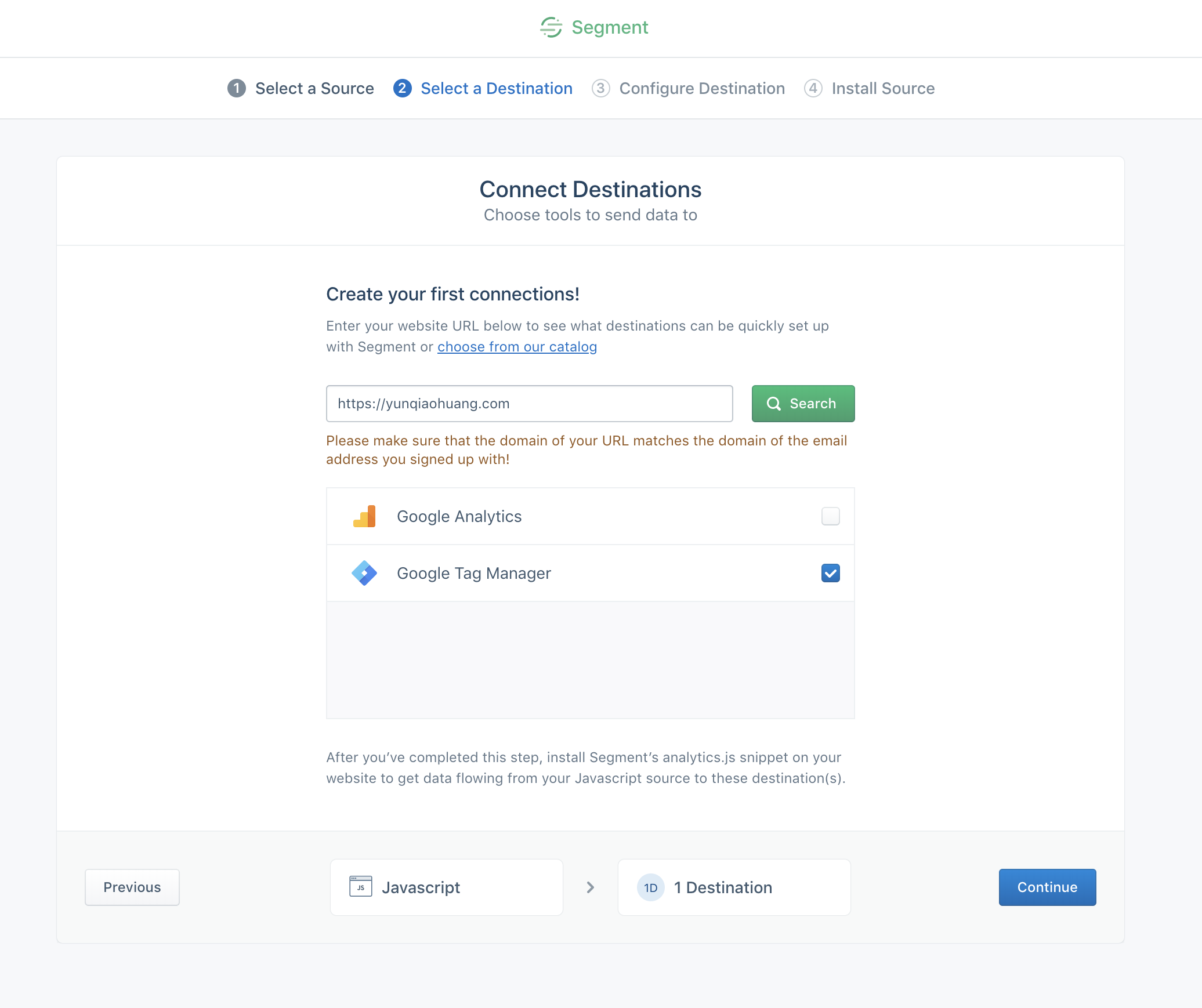Click the Continue button
This screenshot has width=1202, height=1008.
click(1047, 887)
